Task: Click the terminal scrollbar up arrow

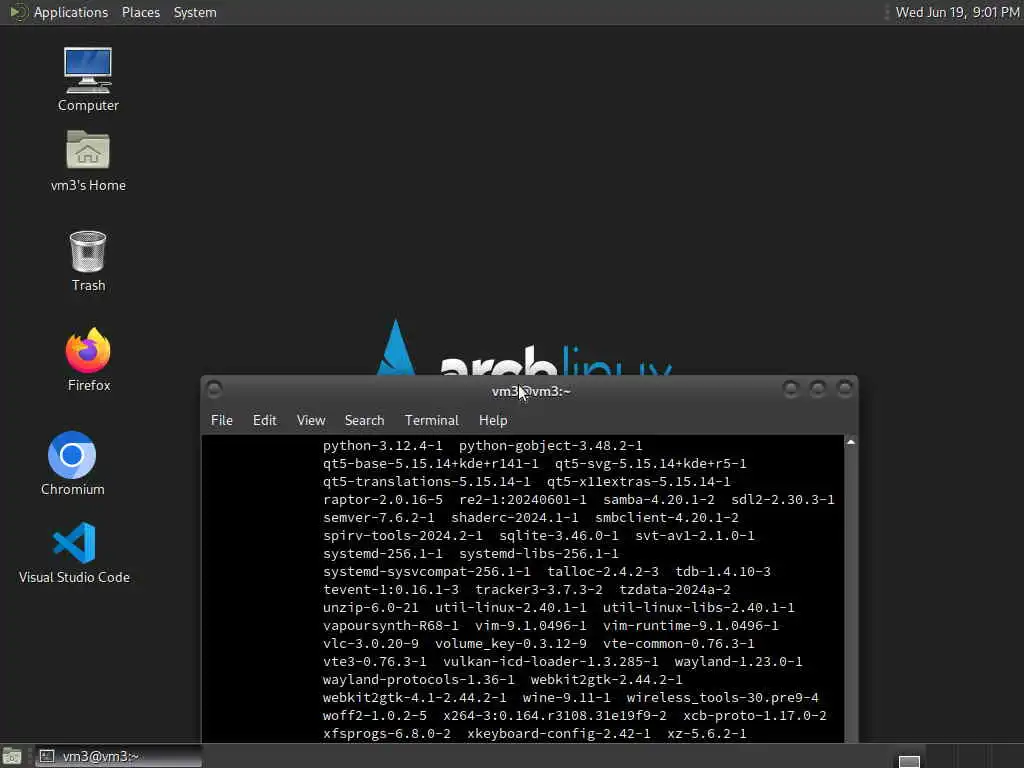Action: click(850, 442)
